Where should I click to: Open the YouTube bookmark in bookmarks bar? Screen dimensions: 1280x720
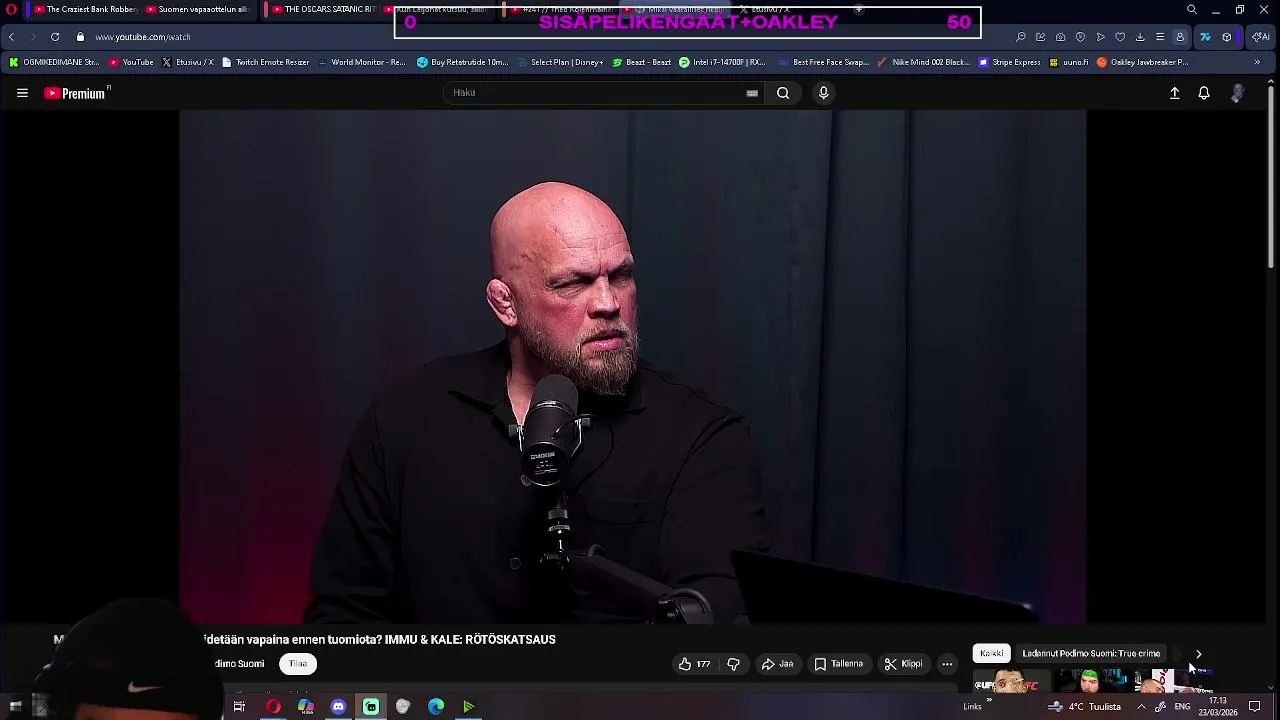tap(131, 62)
